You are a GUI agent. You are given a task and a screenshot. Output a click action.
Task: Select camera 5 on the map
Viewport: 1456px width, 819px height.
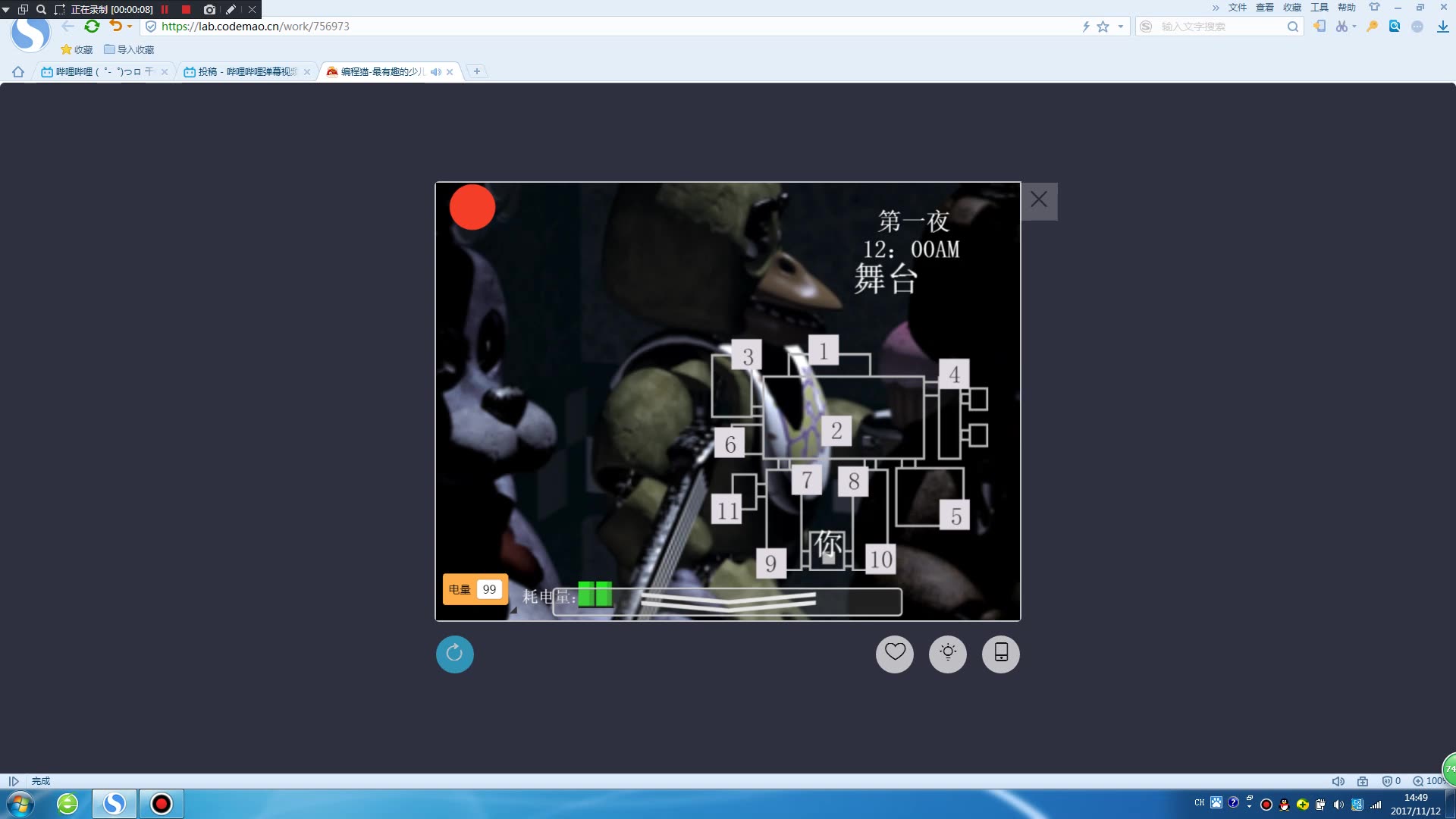(955, 516)
